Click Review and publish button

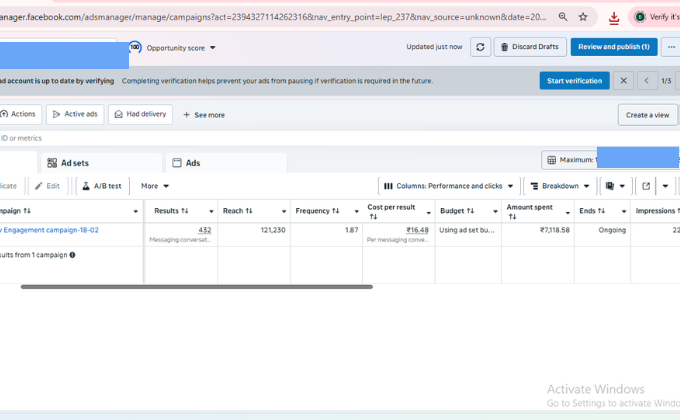click(x=613, y=47)
